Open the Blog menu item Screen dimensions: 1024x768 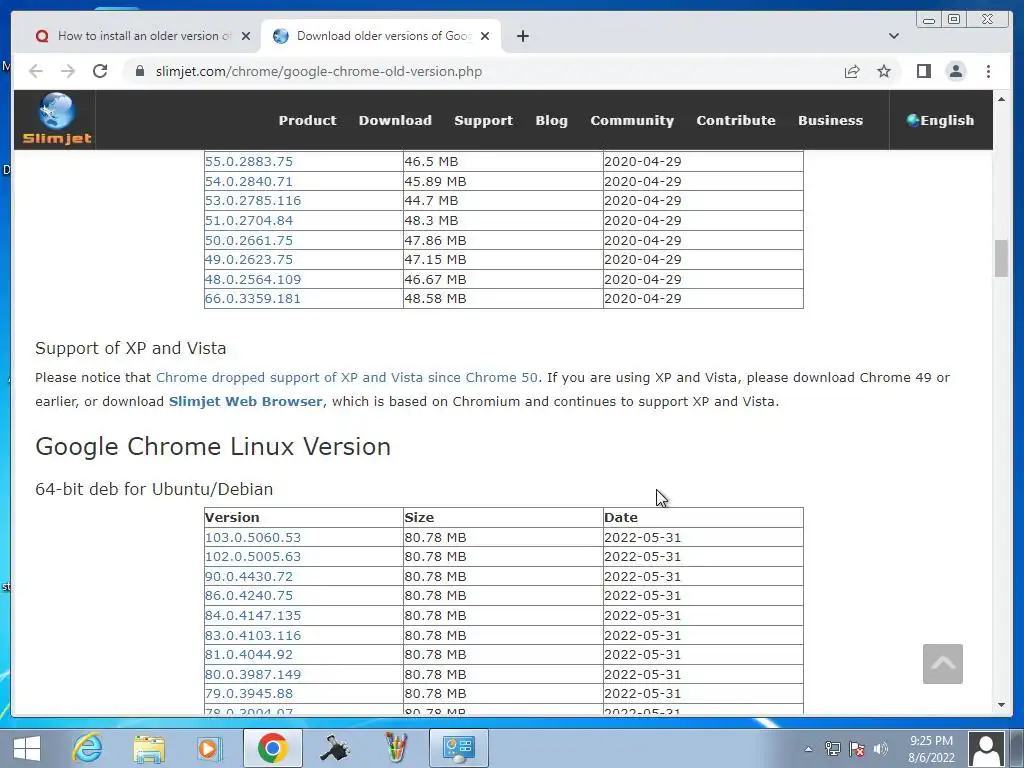click(551, 120)
